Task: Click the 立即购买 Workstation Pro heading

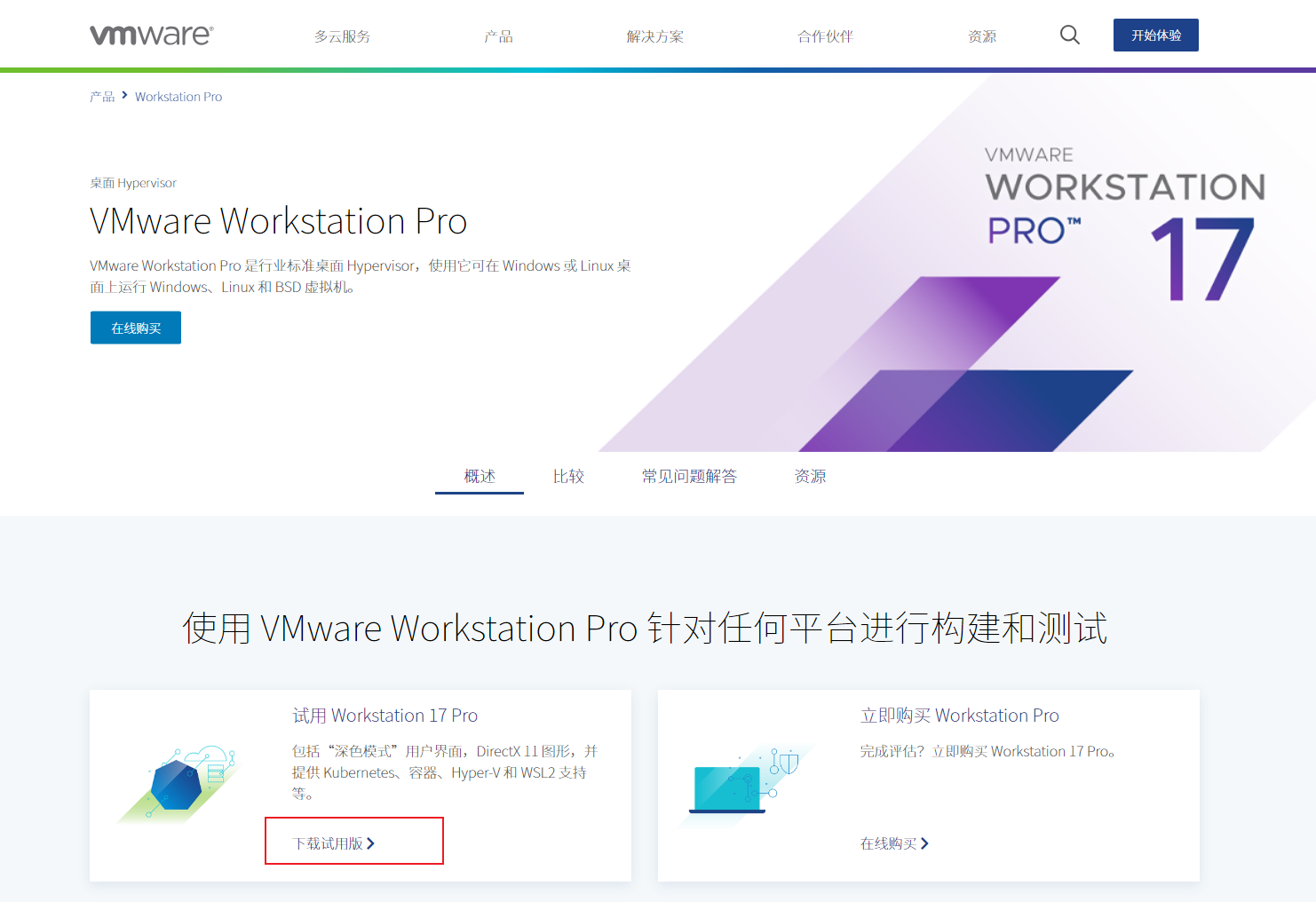Action: tap(959, 716)
